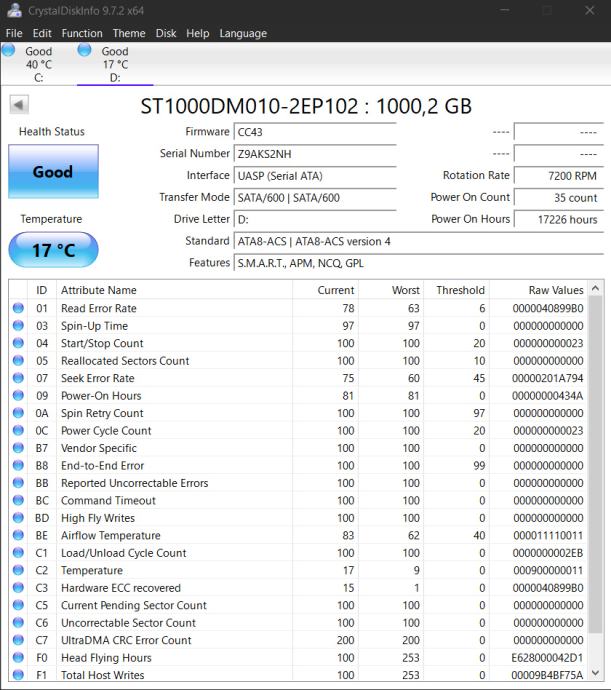Viewport: 611px width, 690px height.
Task: Open the Function menu
Action: coord(82,33)
